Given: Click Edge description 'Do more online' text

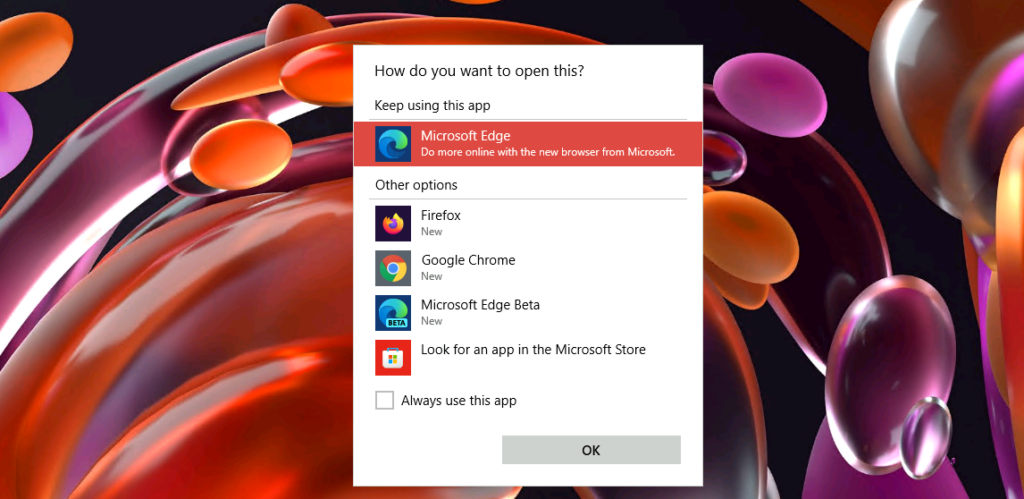Looking at the screenshot, I should 547,152.
